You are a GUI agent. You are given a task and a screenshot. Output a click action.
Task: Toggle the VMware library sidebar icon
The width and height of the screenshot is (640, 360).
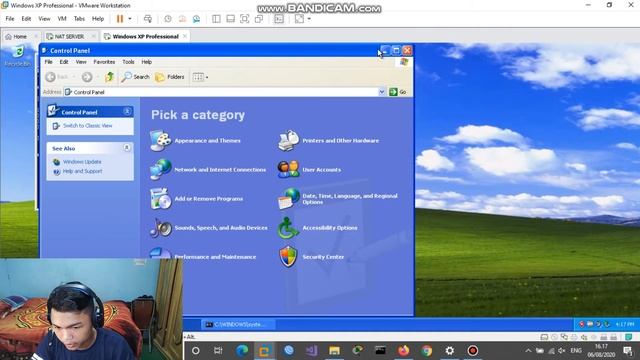[x=216, y=19]
